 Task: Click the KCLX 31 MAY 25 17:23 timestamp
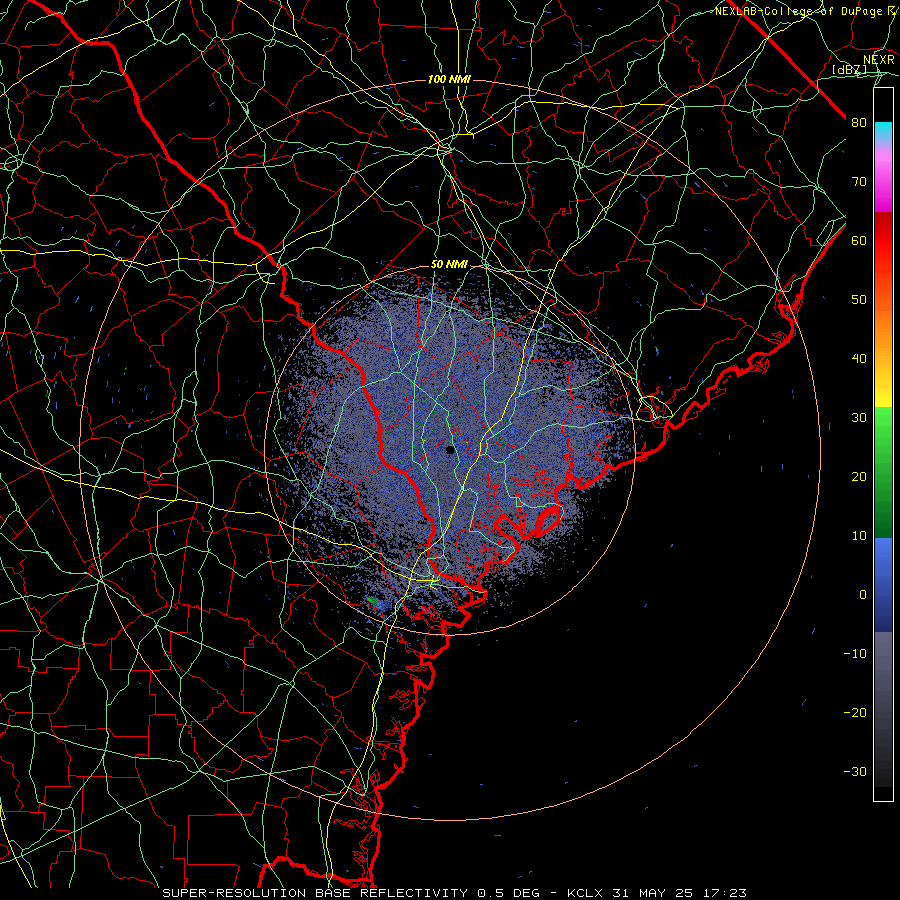(657, 893)
